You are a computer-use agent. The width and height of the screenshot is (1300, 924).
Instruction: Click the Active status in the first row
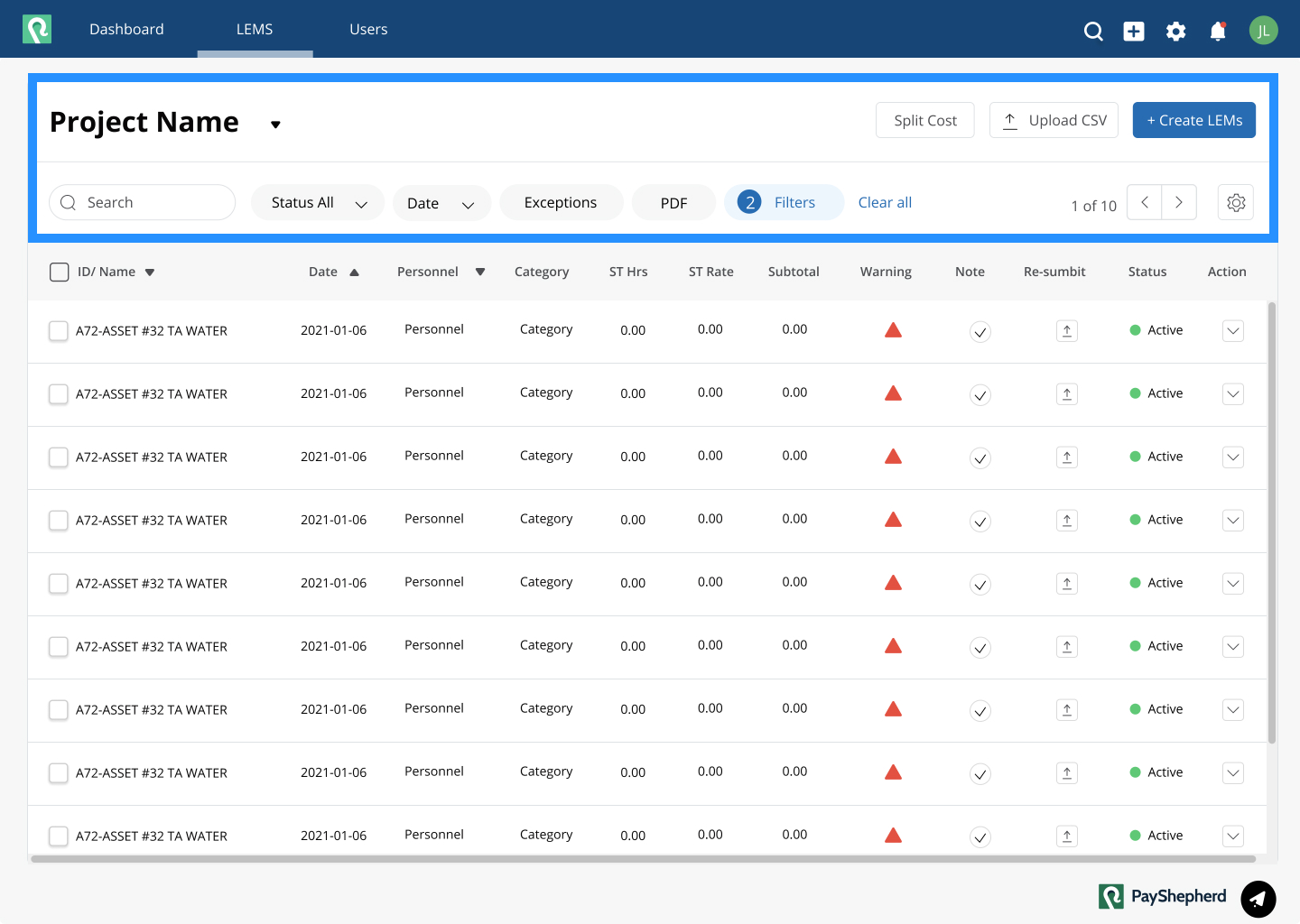click(1156, 330)
